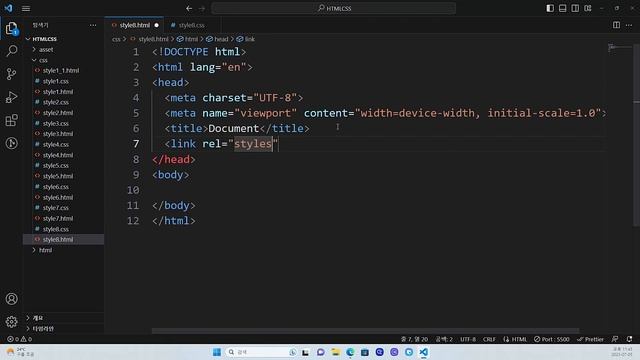Open Explorer panel More Actions ellipsis
640x360 pixels.
93,25
